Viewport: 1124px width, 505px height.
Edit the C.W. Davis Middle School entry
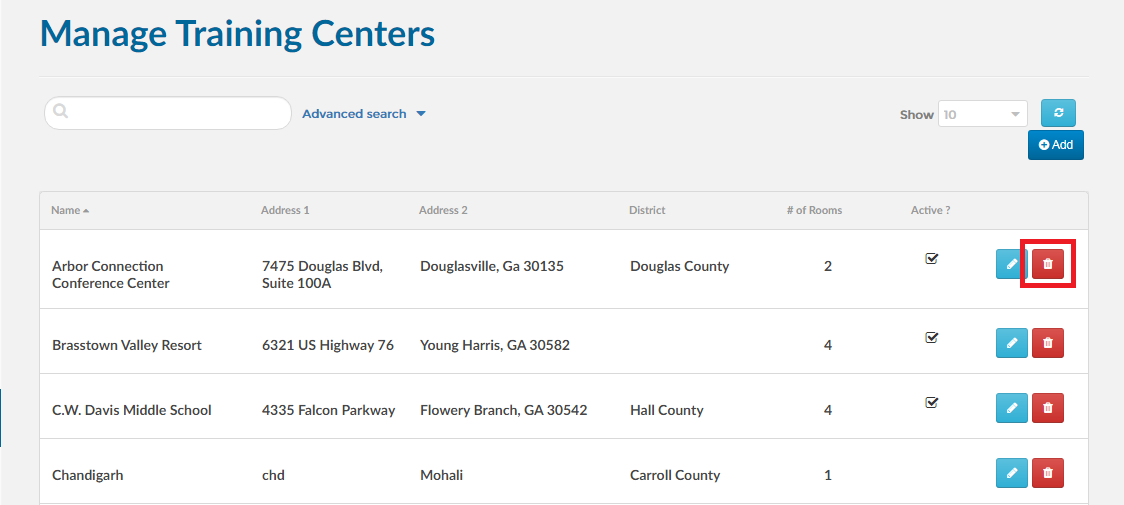tap(1011, 408)
